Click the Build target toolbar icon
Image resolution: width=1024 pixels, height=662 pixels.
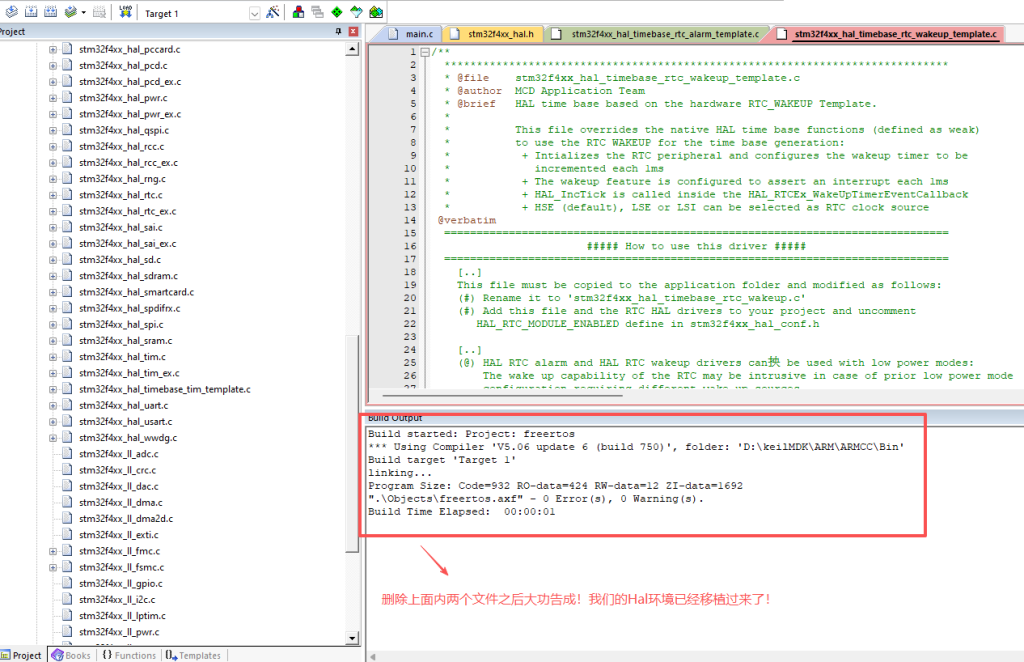[x=30, y=13]
